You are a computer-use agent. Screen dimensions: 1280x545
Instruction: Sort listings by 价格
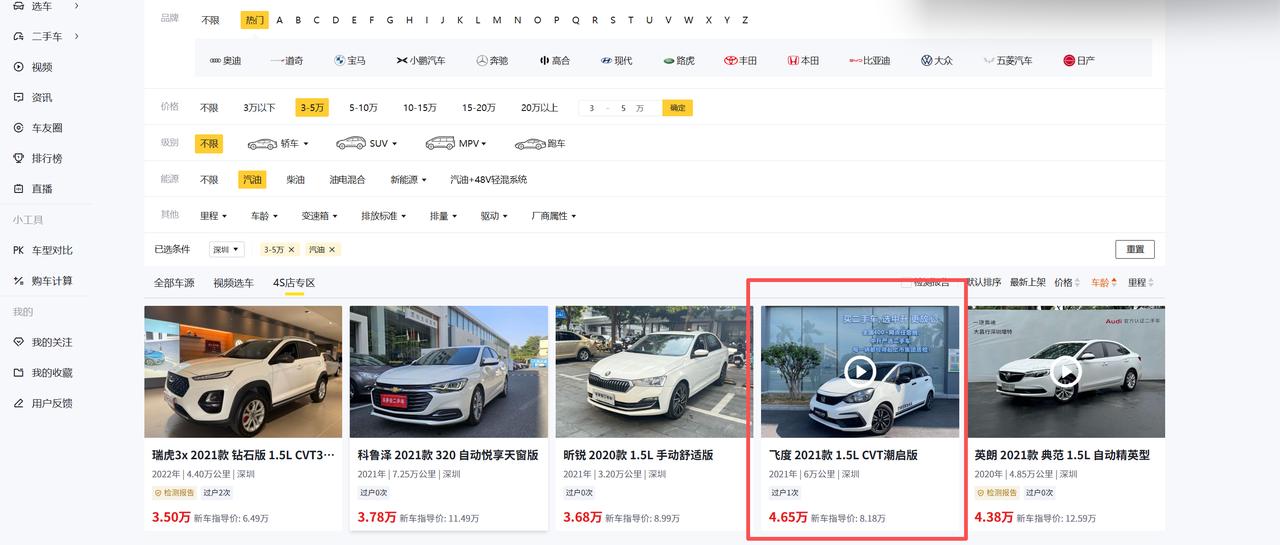pos(1067,283)
